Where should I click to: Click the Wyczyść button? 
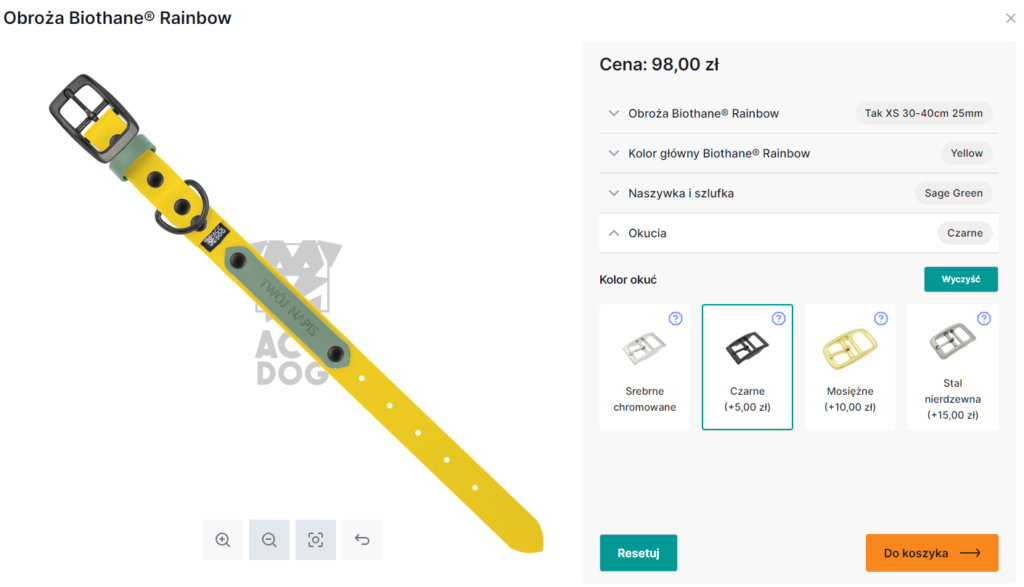tap(960, 279)
